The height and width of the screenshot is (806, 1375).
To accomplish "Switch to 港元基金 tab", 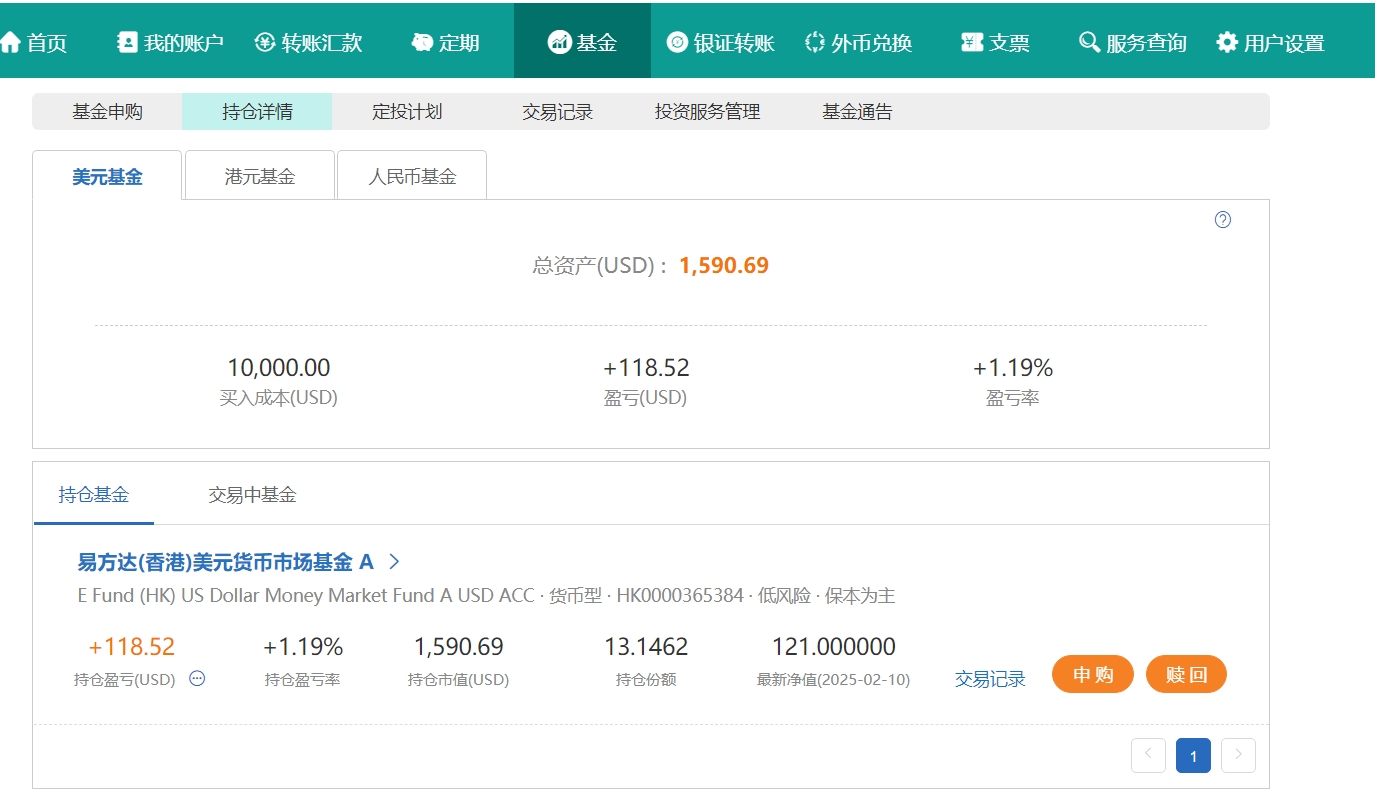I will point(260,177).
